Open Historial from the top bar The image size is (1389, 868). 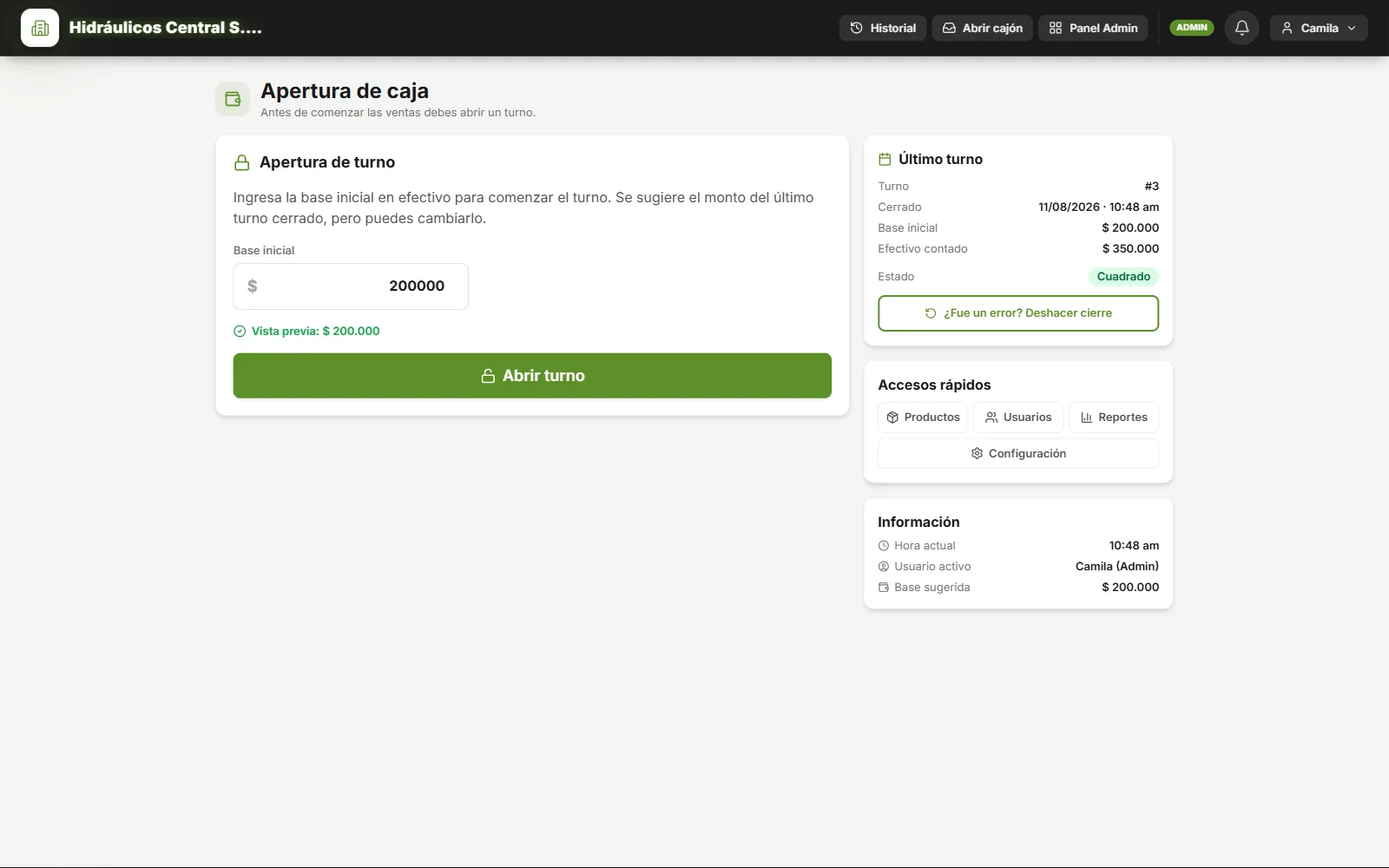pos(883,28)
